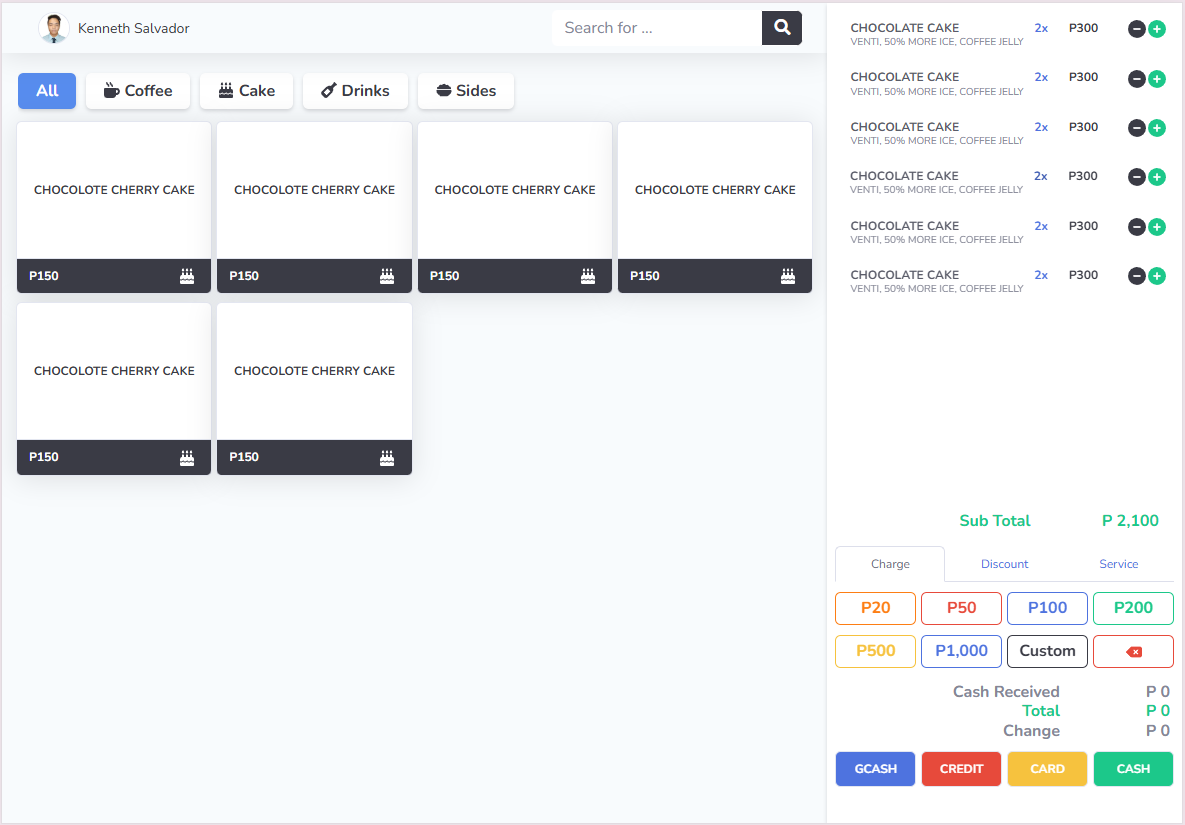Decrease quantity of the first Chocolate Cake

pos(1137,29)
